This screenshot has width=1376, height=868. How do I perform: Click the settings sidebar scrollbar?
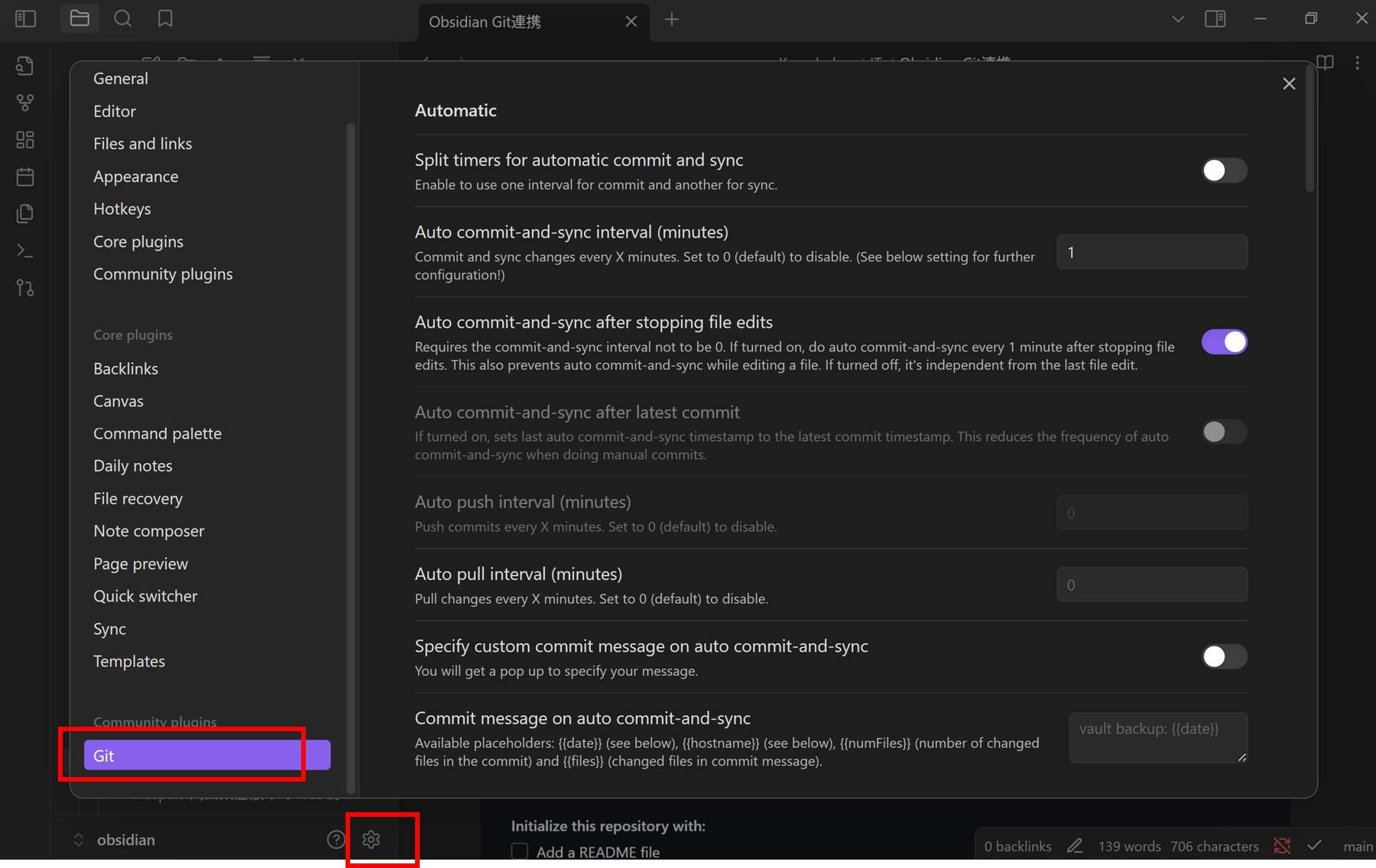click(351, 458)
